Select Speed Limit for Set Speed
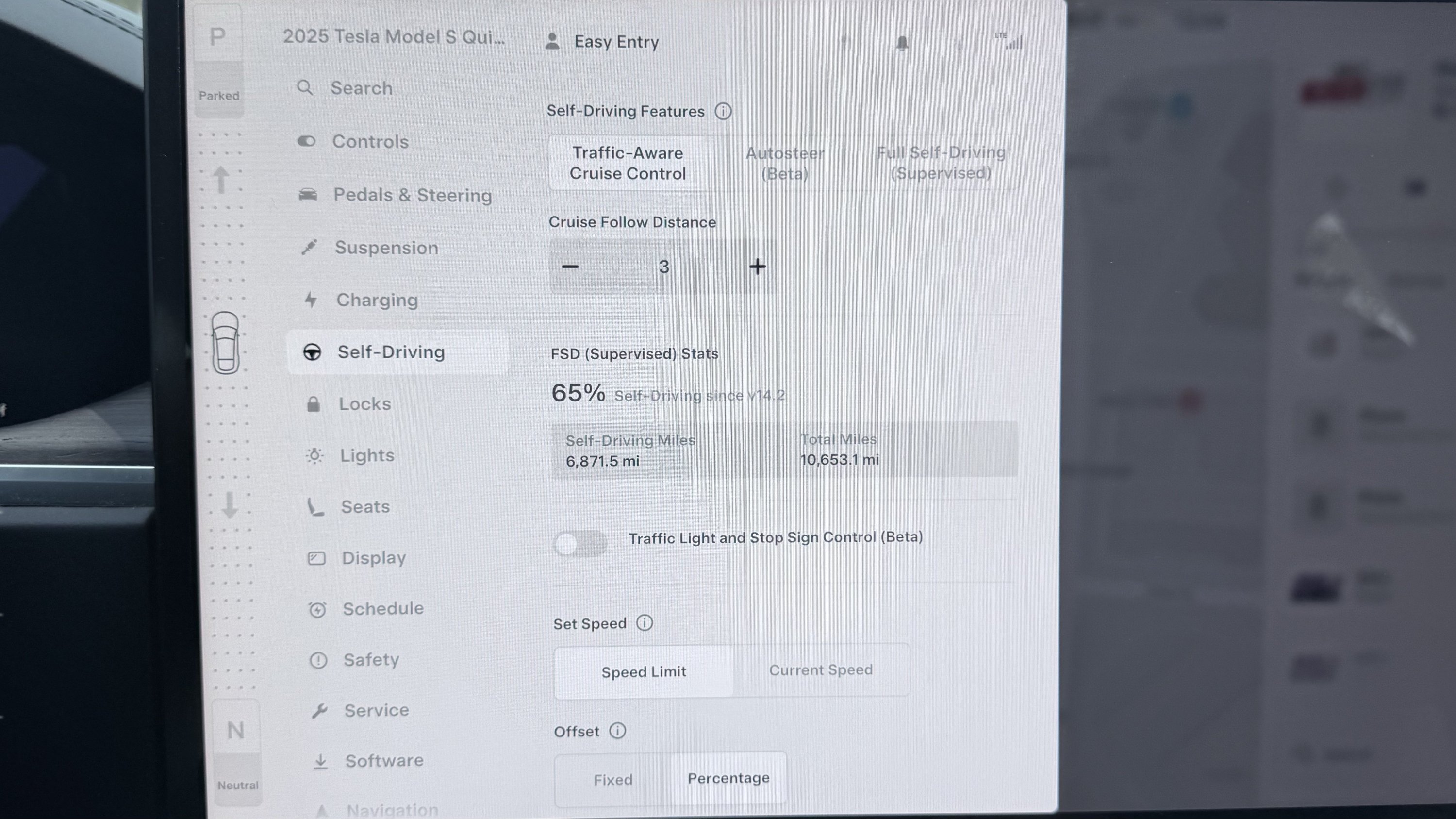1456x819 pixels. 644,671
